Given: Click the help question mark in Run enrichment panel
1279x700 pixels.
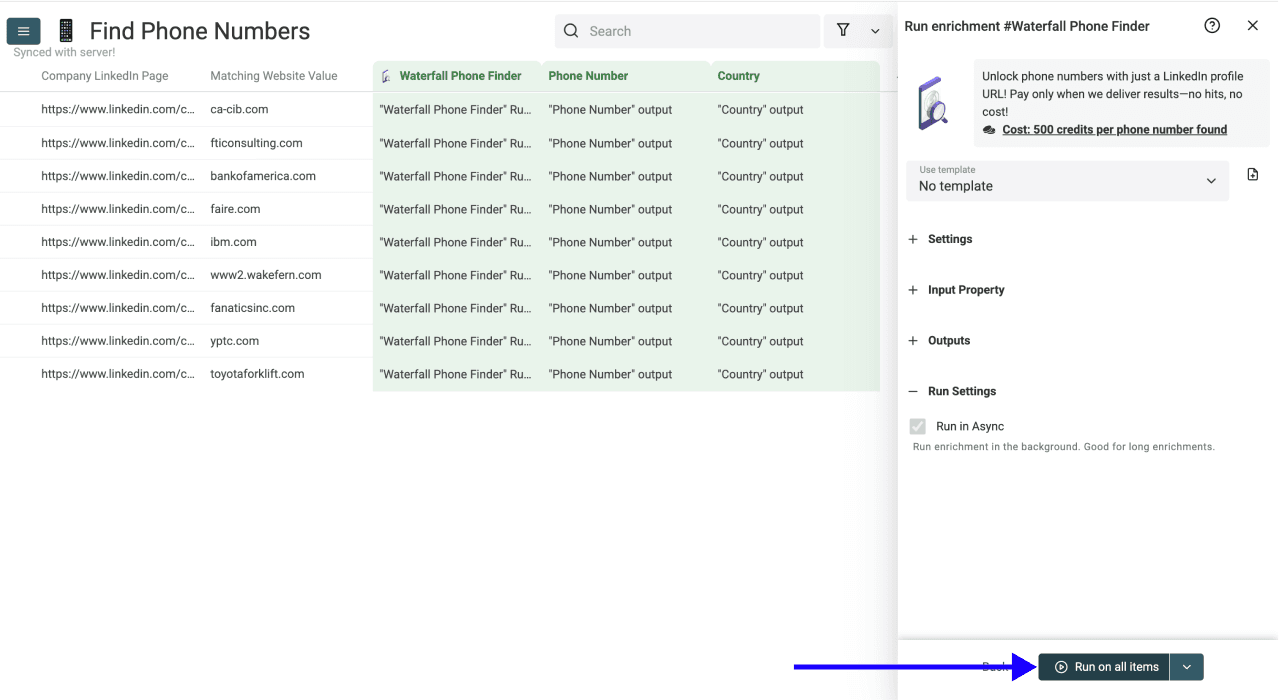Looking at the screenshot, I should [x=1212, y=25].
